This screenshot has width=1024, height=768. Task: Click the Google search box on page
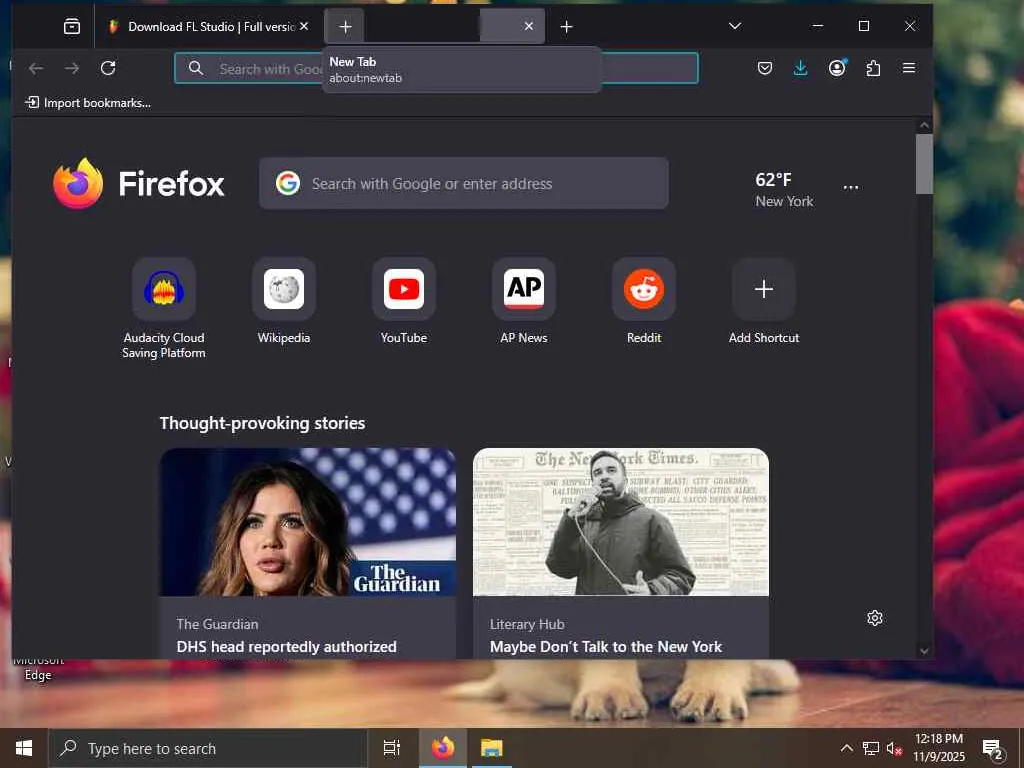pyautogui.click(x=464, y=184)
